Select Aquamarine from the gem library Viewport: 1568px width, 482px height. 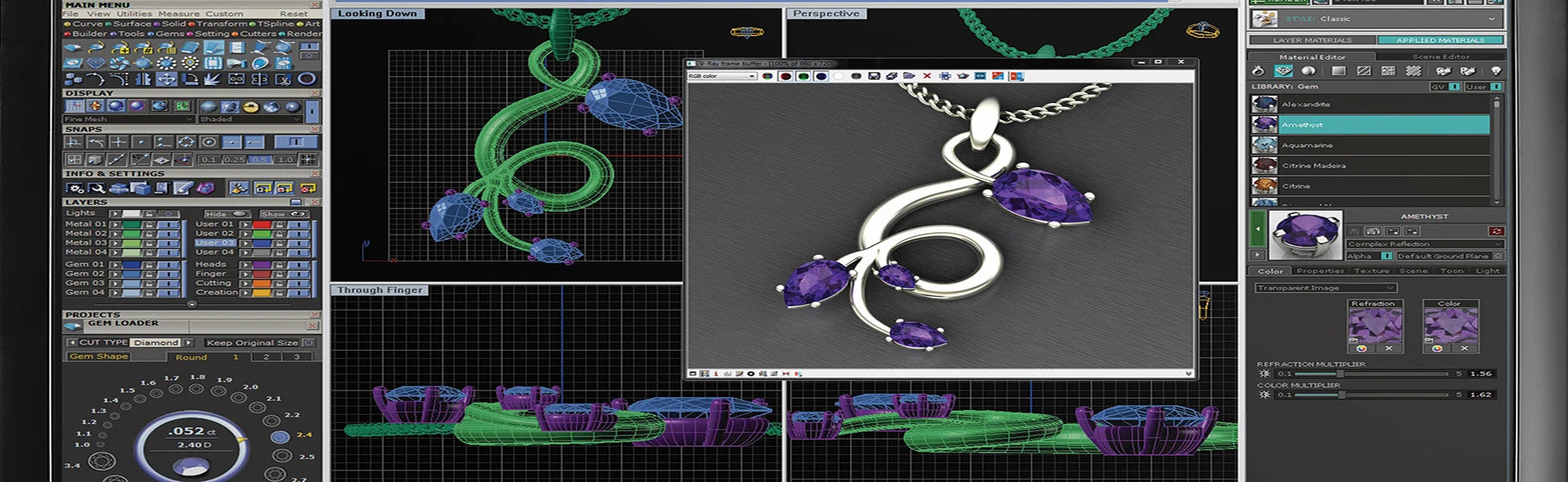tap(1307, 145)
